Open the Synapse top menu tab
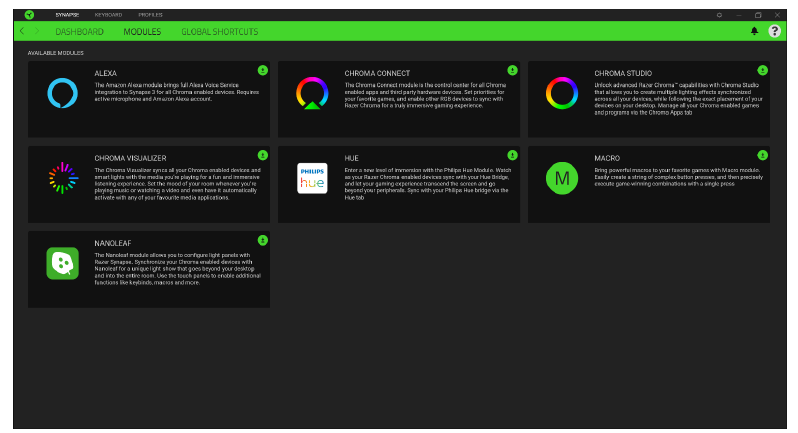 67,15
